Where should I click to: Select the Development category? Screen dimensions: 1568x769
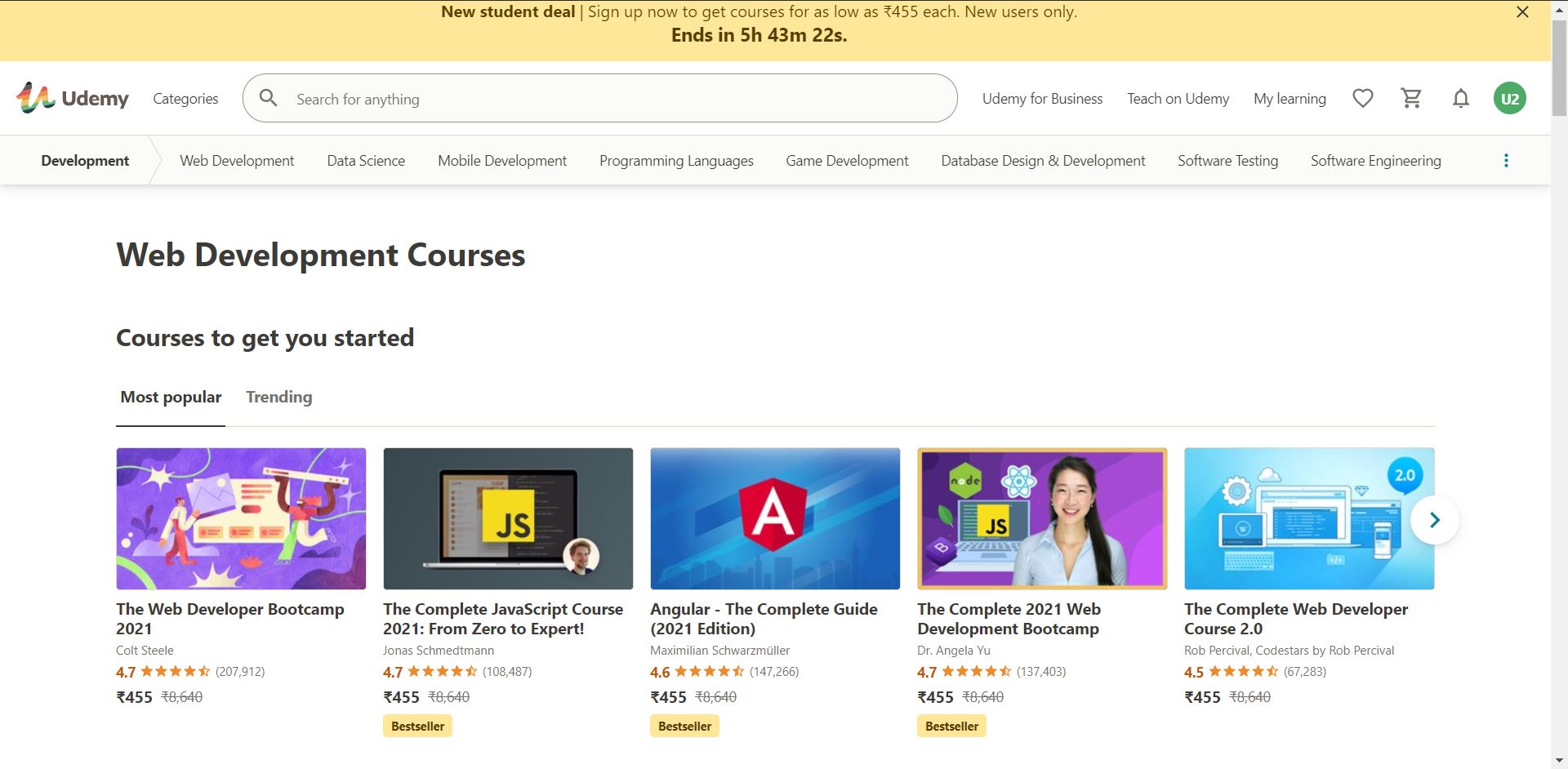coord(85,161)
